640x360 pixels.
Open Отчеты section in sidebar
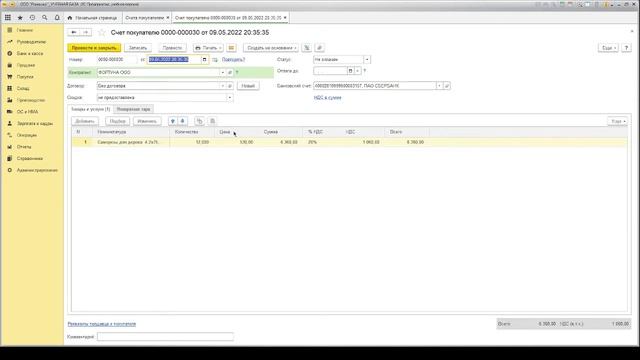pos(24,147)
